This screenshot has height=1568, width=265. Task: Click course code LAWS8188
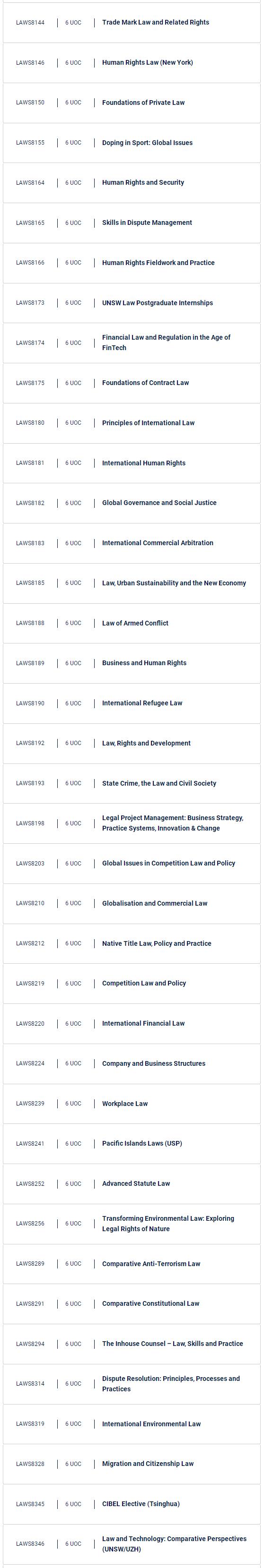tap(30, 623)
